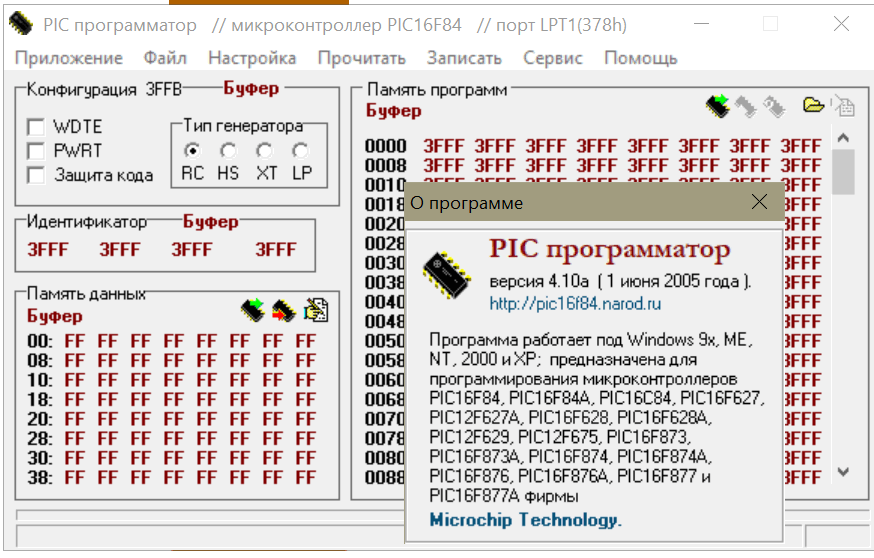Close the 'О программе' dialog
The width and height of the screenshot is (874, 558).
tap(759, 201)
